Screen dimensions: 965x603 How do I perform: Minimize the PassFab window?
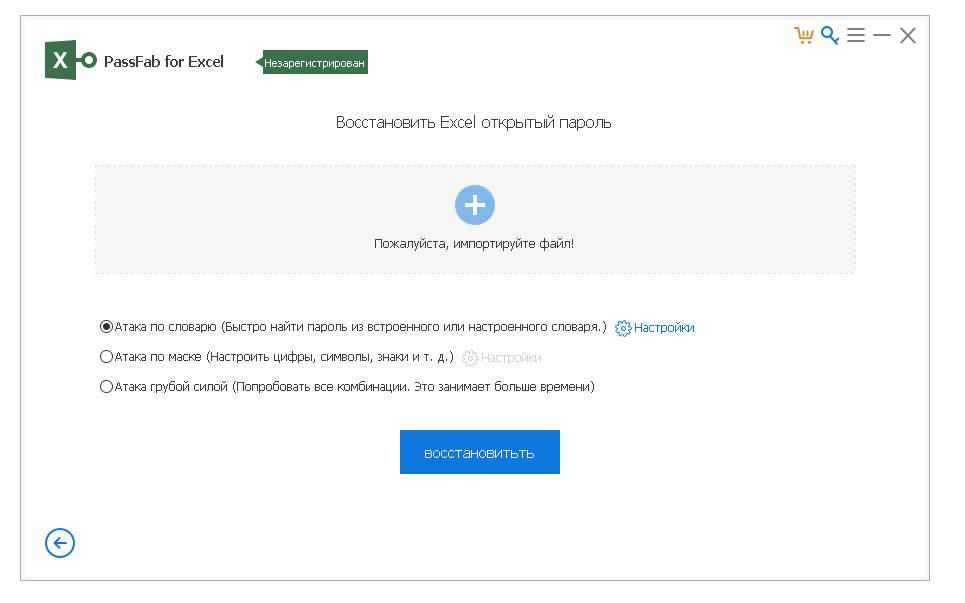[x=882, y=35]
